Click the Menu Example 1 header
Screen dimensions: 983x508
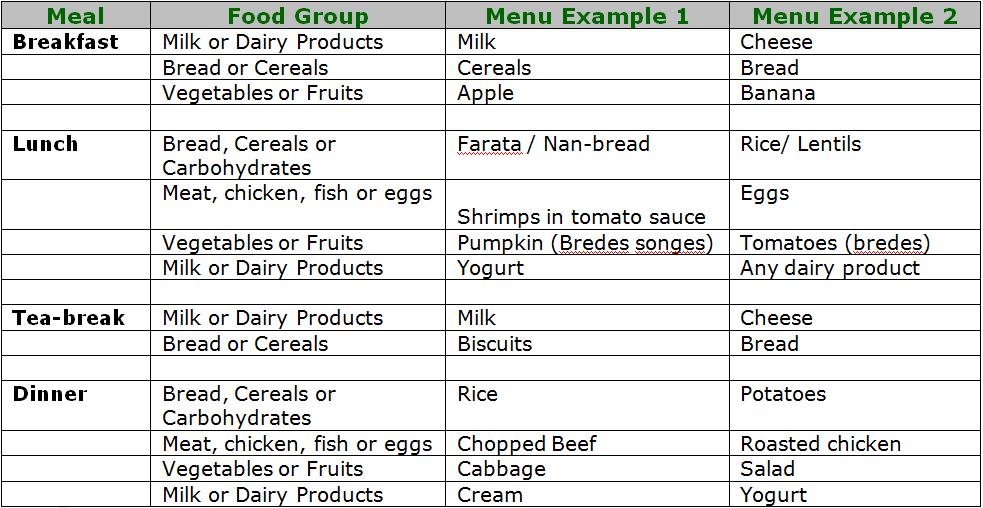pos(587,16)
